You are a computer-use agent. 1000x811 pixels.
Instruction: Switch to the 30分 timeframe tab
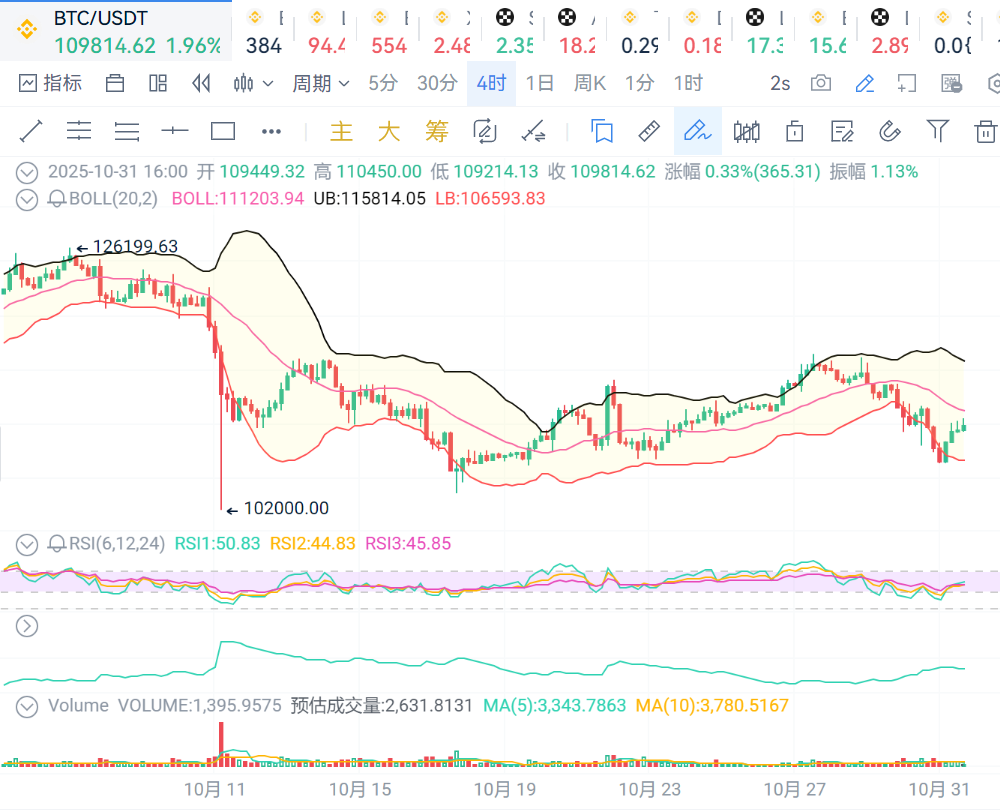tap(437, 83)
